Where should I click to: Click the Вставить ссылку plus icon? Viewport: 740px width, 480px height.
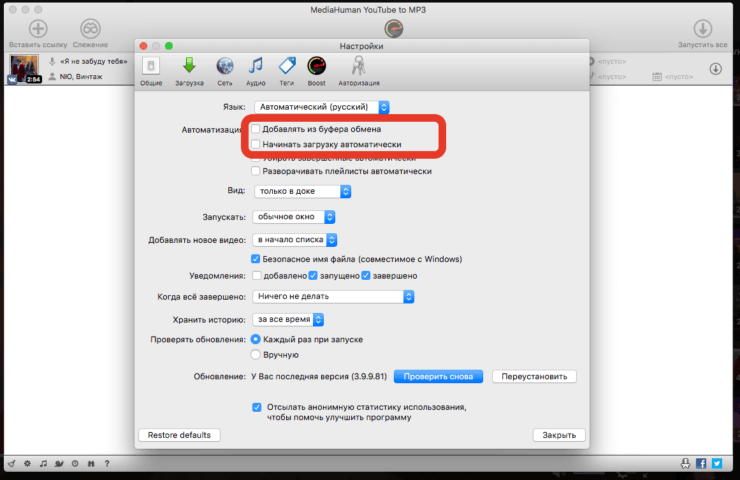[38, 29]
